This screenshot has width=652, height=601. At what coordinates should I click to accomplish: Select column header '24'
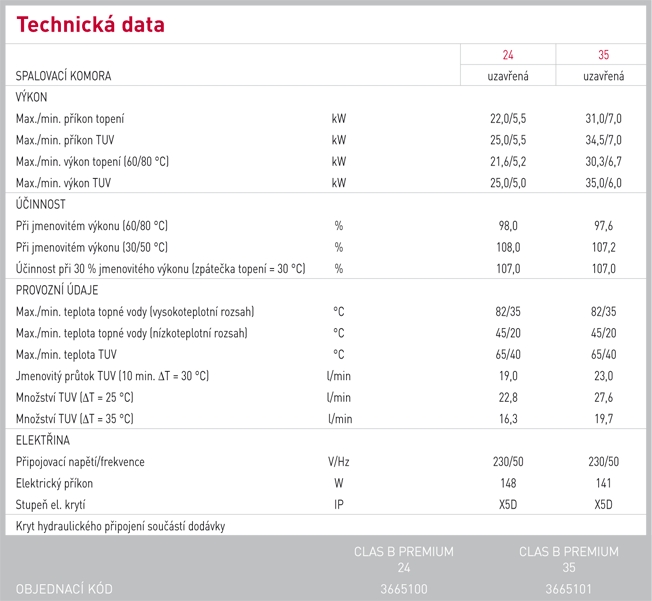(508, 54)
